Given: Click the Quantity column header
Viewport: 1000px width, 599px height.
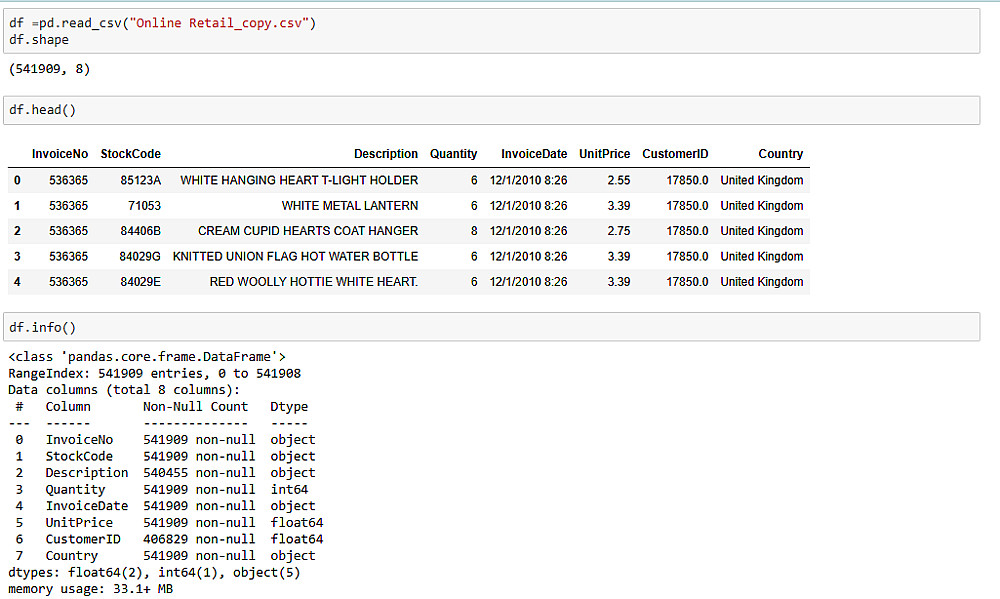Looking at the screenshot, I should coord(453,154).
